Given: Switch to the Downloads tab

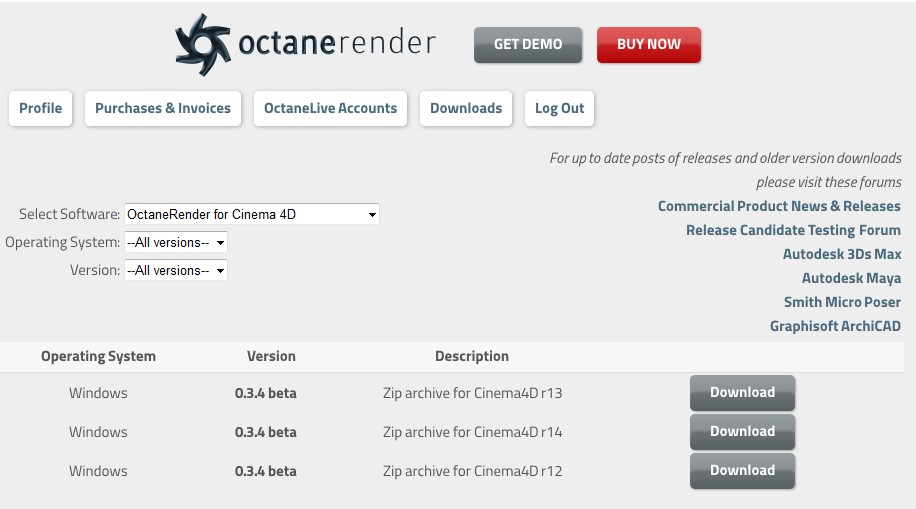Looking at the screenshot, I should tap(466, 108).
